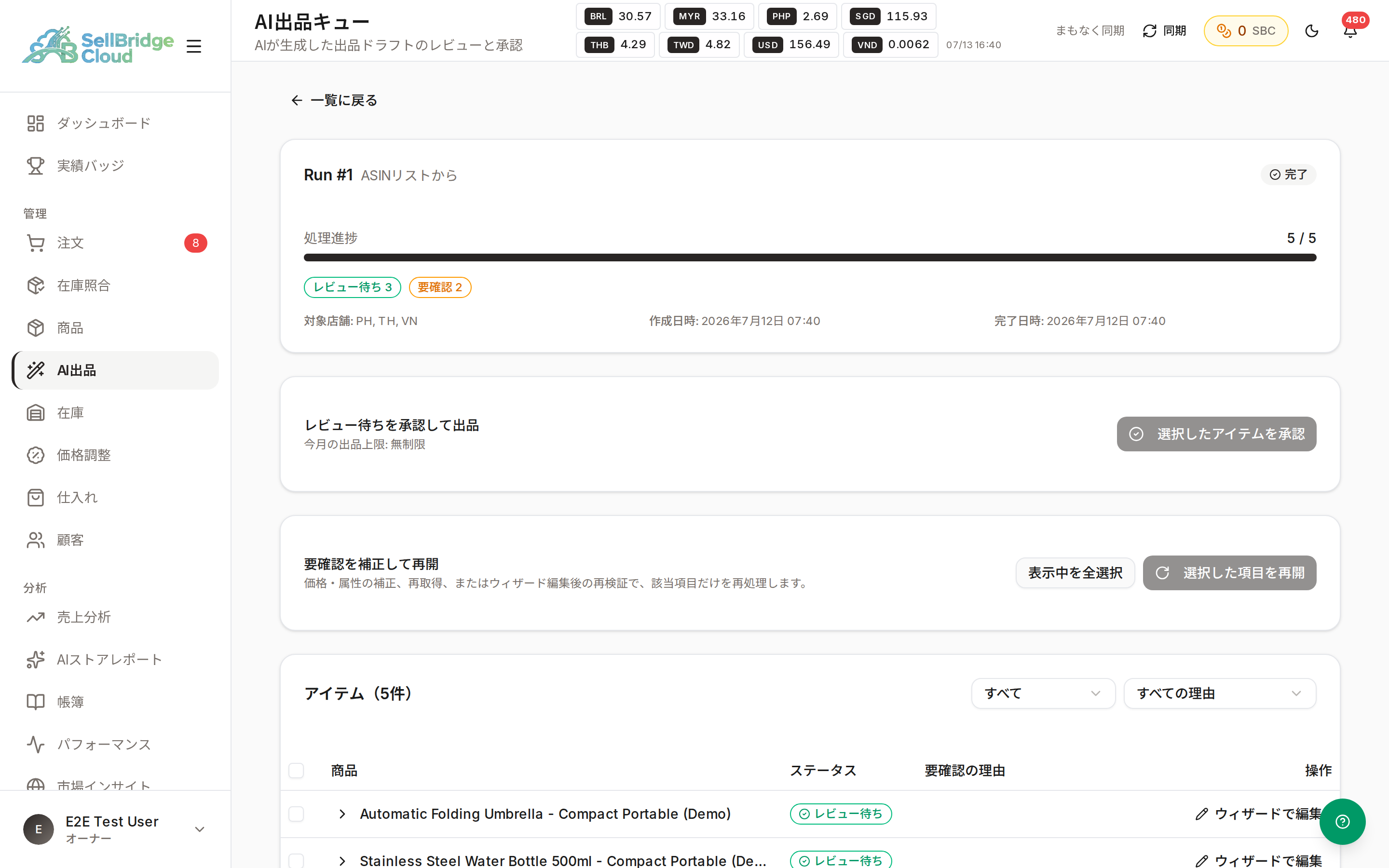Viewport: 1389px width, 868px height.
Task: Click the red 8 orders badge
Action: click(196, 243)
